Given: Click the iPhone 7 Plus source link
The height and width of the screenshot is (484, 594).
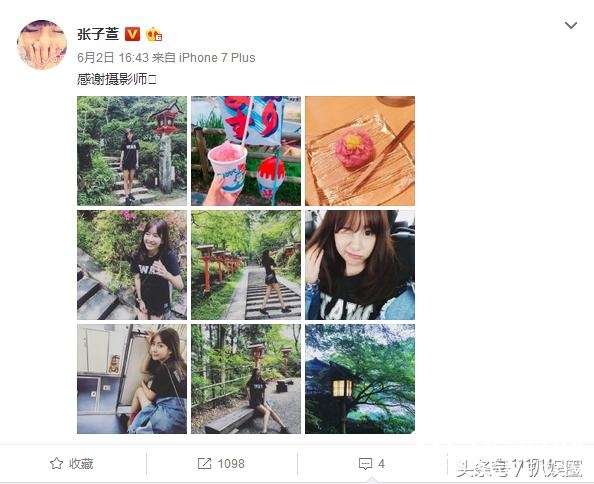Looking at the screenshot, I should [217, 58].
